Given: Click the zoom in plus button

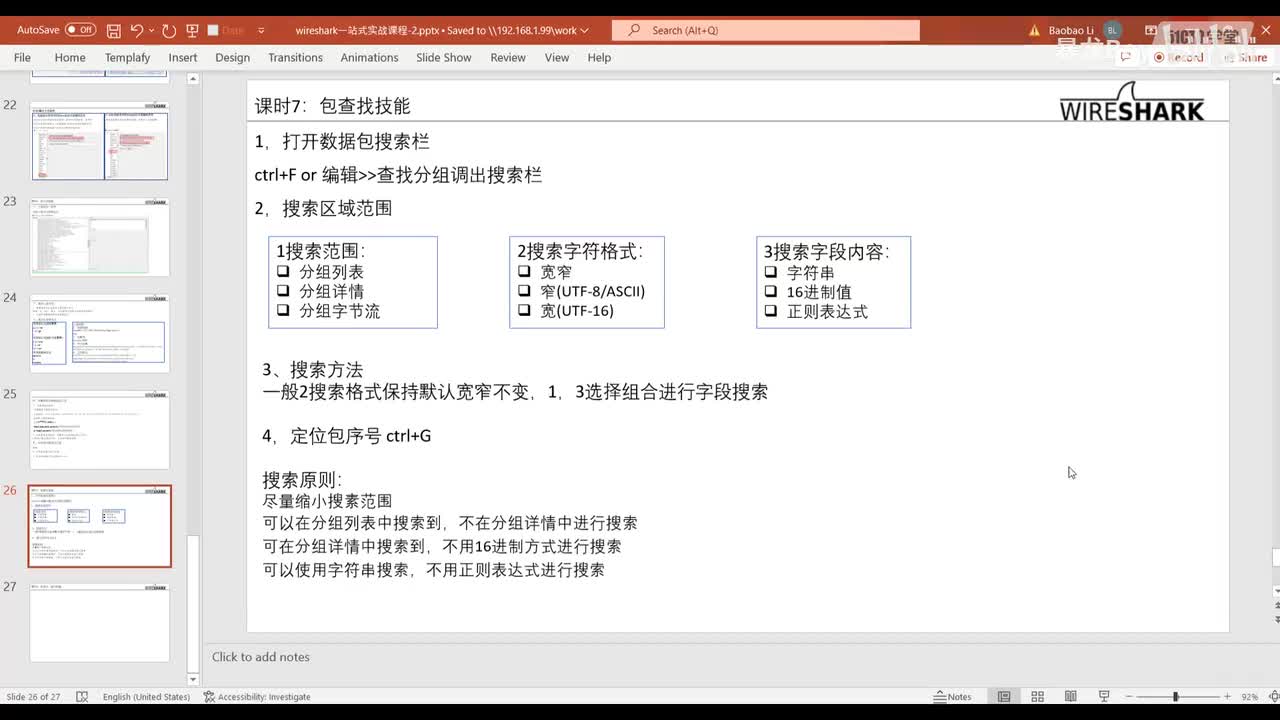Looking at the screenshot, I should pos(1227,697).
